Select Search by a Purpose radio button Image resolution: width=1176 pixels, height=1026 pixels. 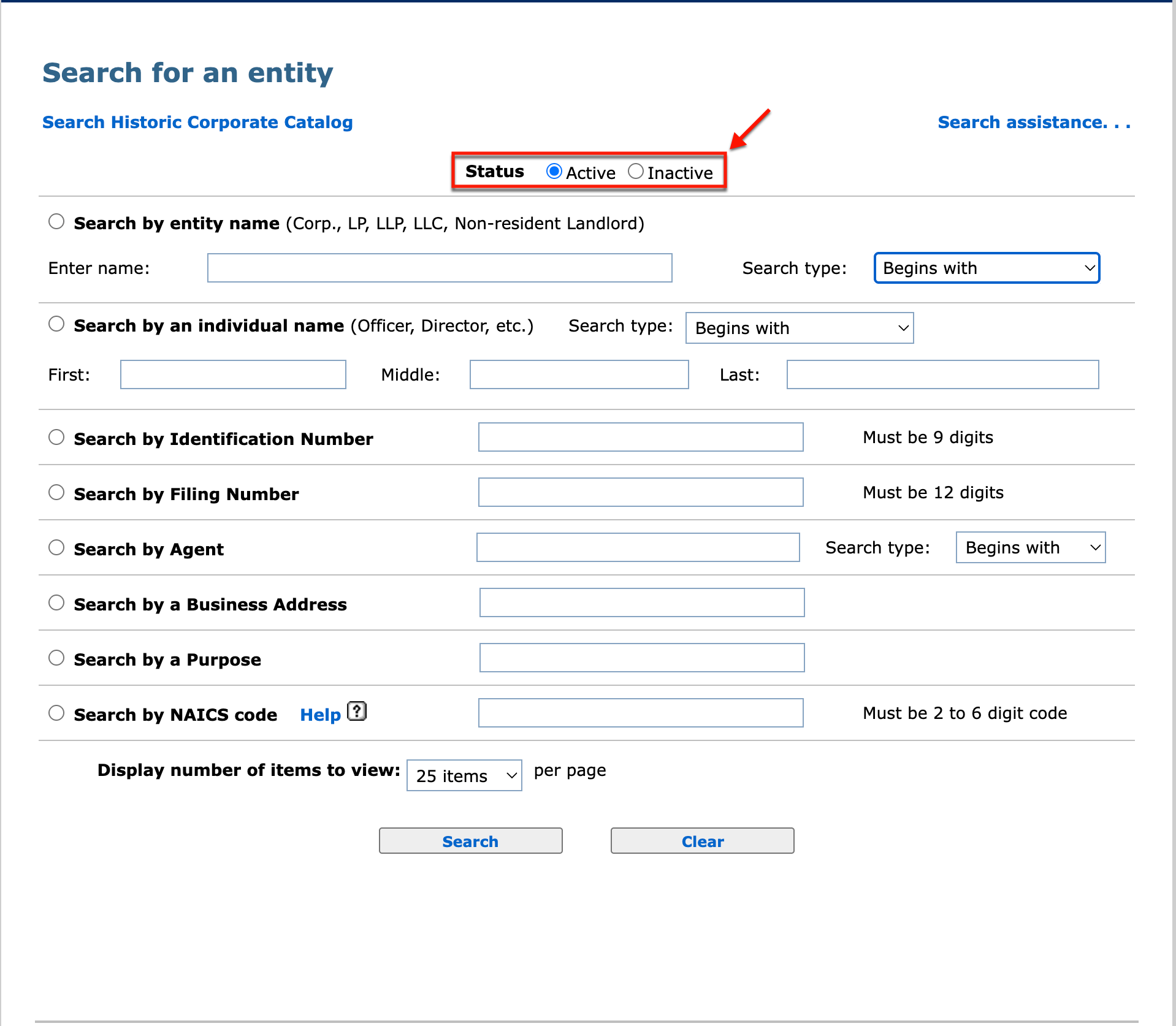click(x=56, y=658)
